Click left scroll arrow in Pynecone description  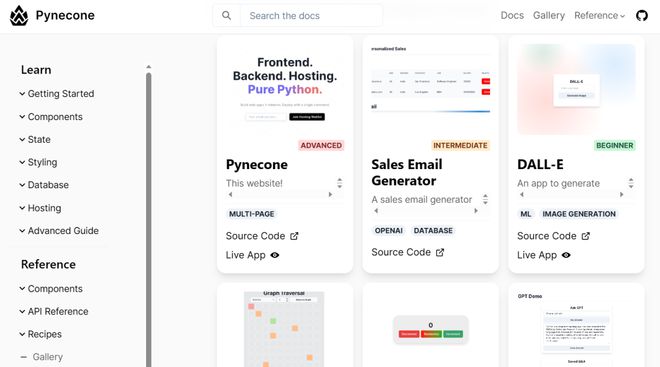pos(230,194)
